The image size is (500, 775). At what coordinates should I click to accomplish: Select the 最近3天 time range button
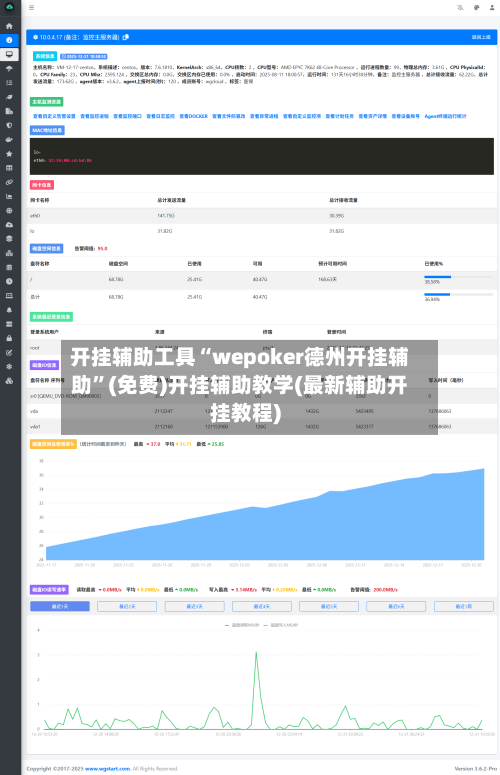195,606
